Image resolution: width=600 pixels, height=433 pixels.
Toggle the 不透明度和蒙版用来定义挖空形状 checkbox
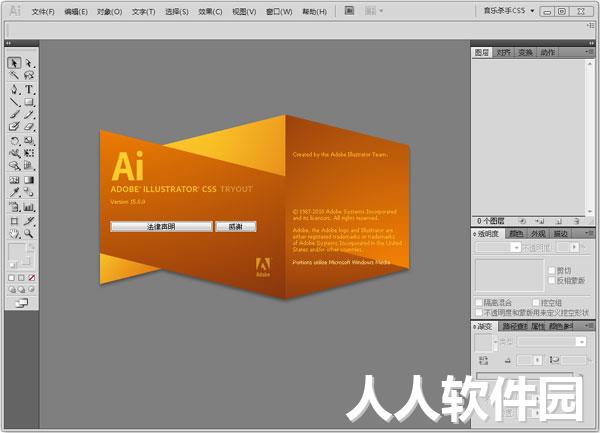(479, 313)
